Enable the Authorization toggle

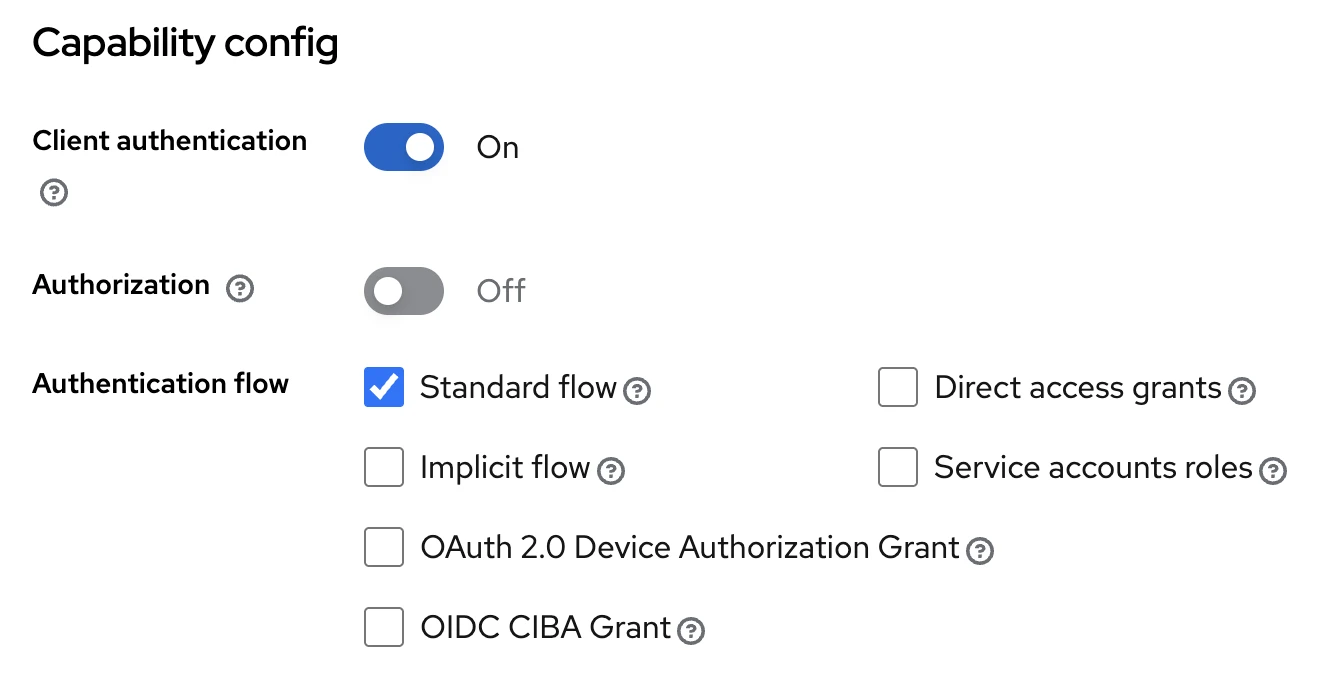403,291
